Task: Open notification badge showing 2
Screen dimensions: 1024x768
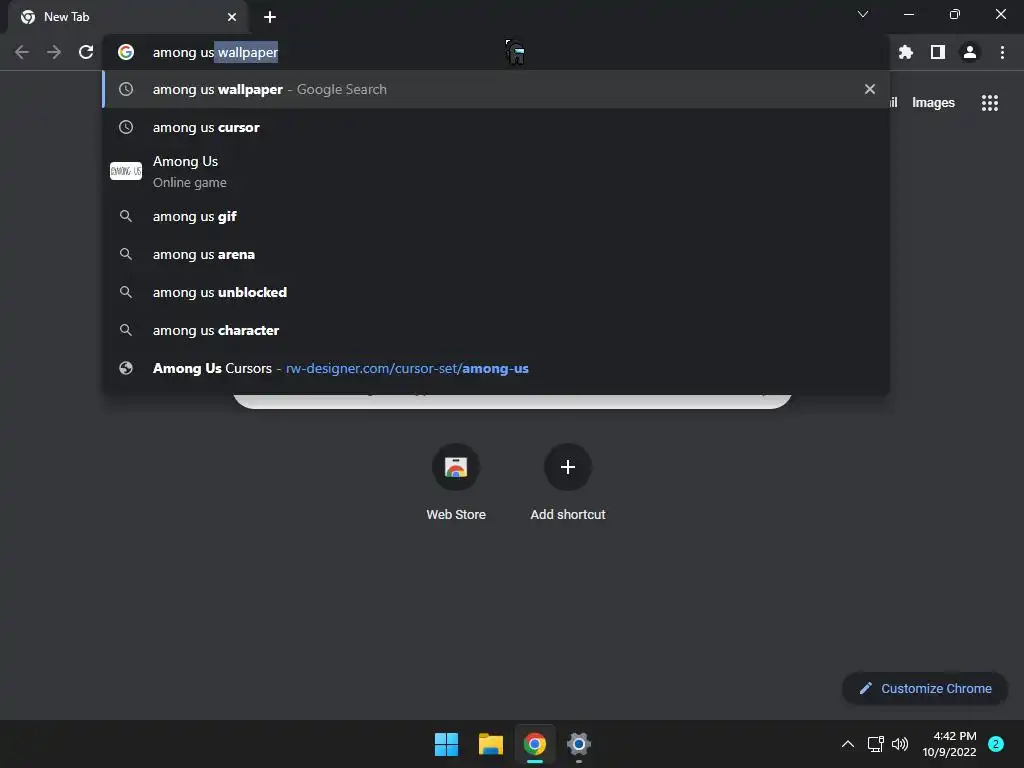Action: pos(996,744)
